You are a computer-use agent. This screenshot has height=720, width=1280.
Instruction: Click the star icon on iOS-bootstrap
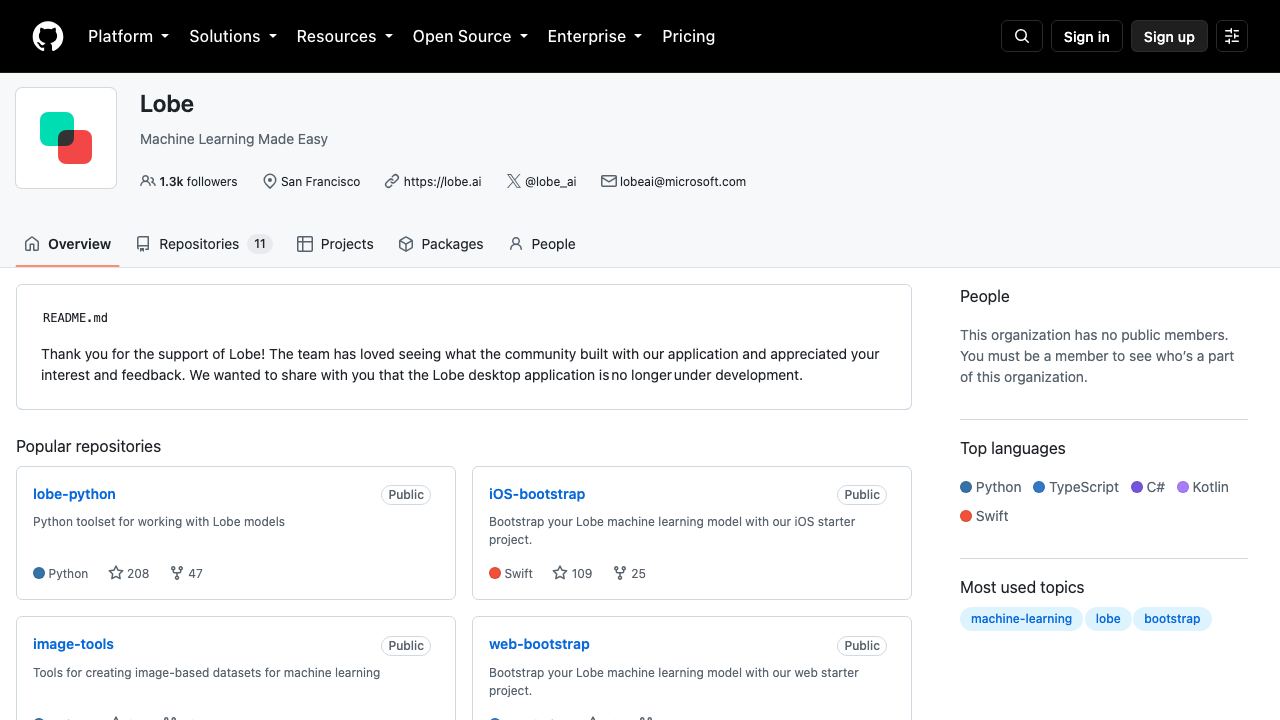[x=560, y=573]
